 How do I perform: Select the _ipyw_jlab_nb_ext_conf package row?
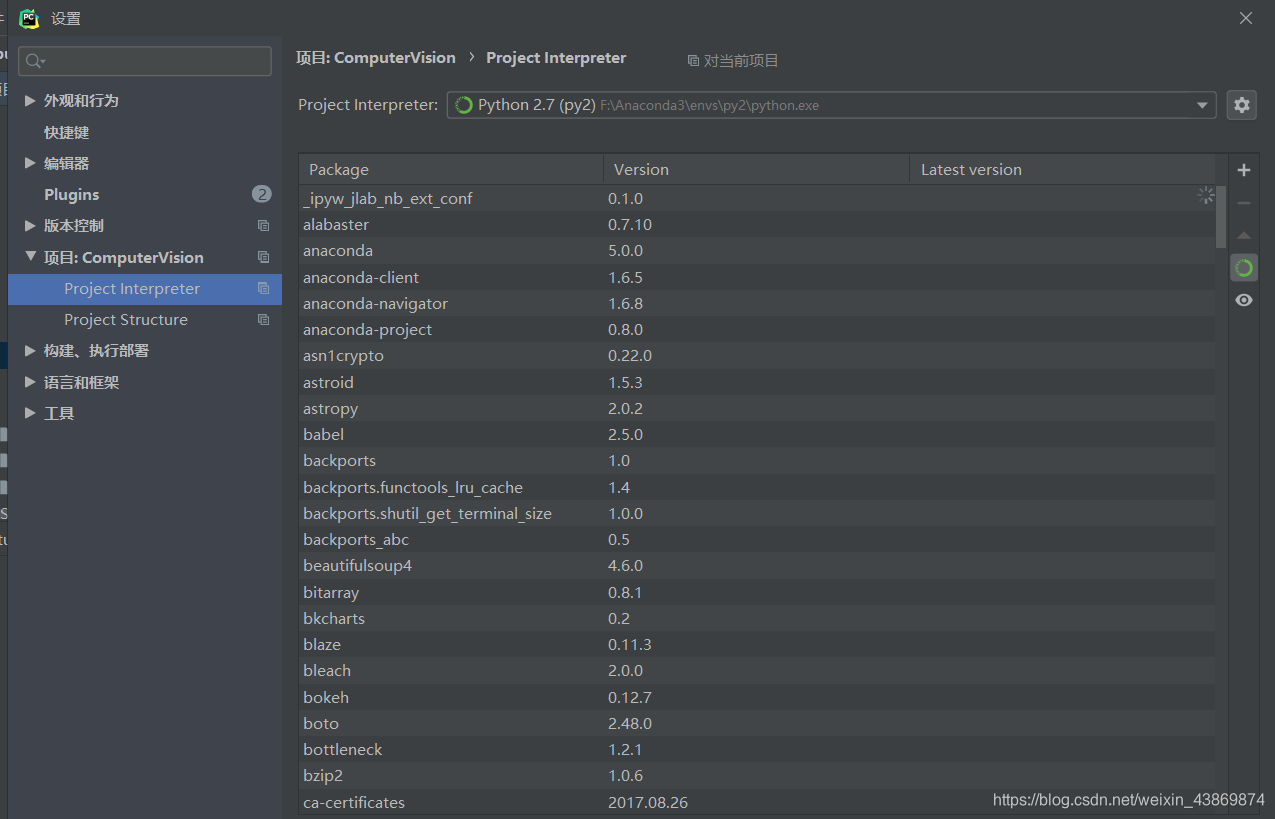[x=757, y=198]
